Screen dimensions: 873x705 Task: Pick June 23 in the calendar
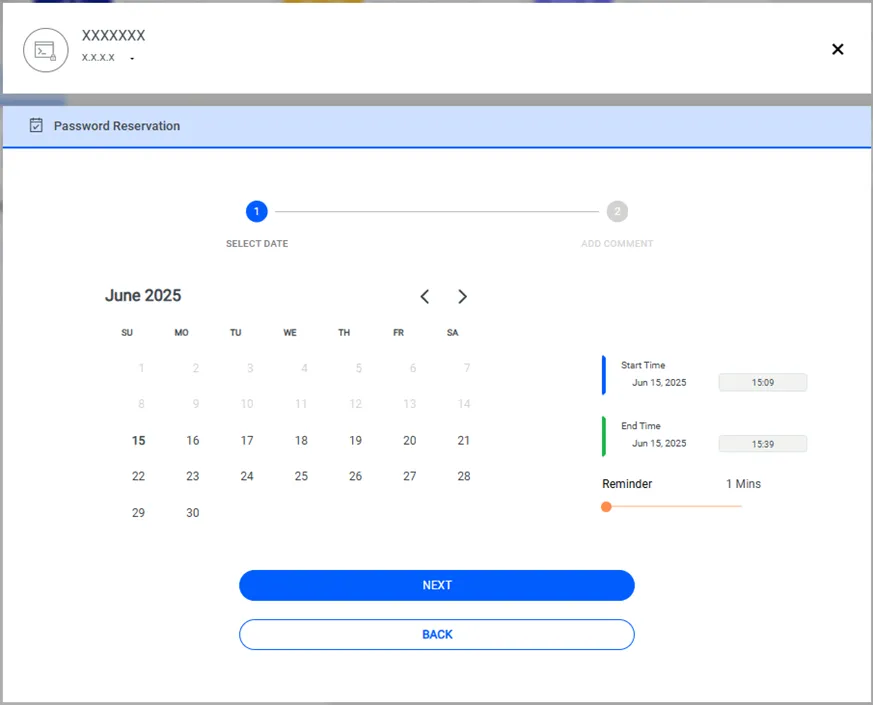193,476
